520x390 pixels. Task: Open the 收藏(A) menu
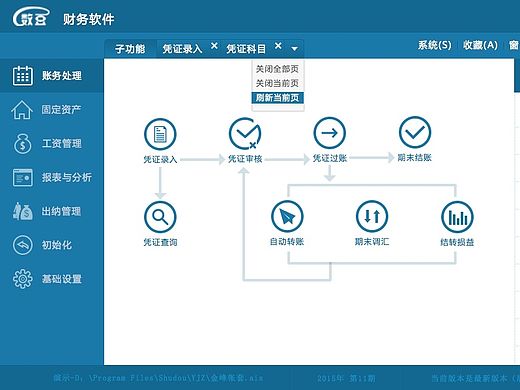tap(480, 45)
